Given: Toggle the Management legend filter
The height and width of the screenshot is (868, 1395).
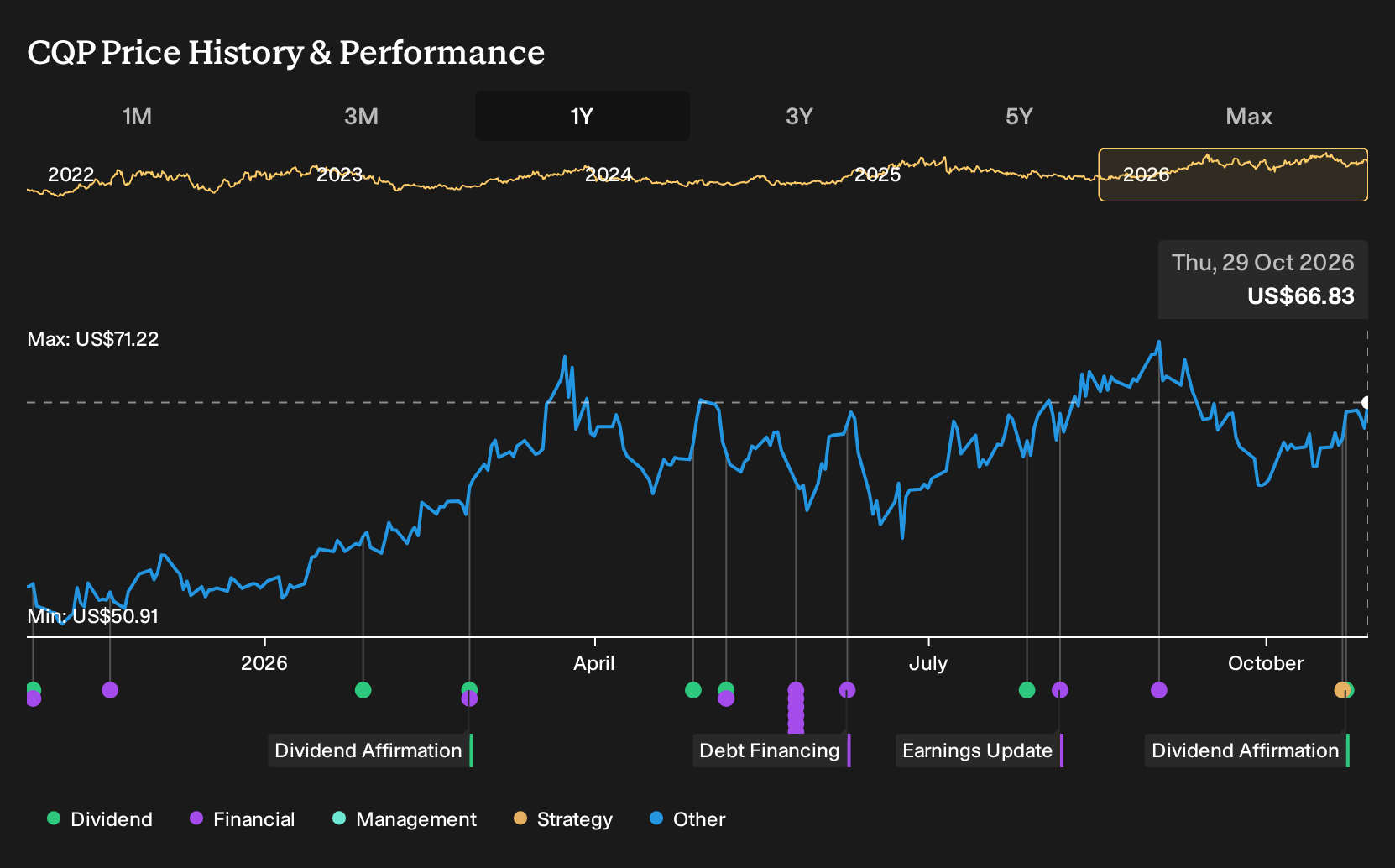Looking at the screenshot, I should [x=405, y=819].
